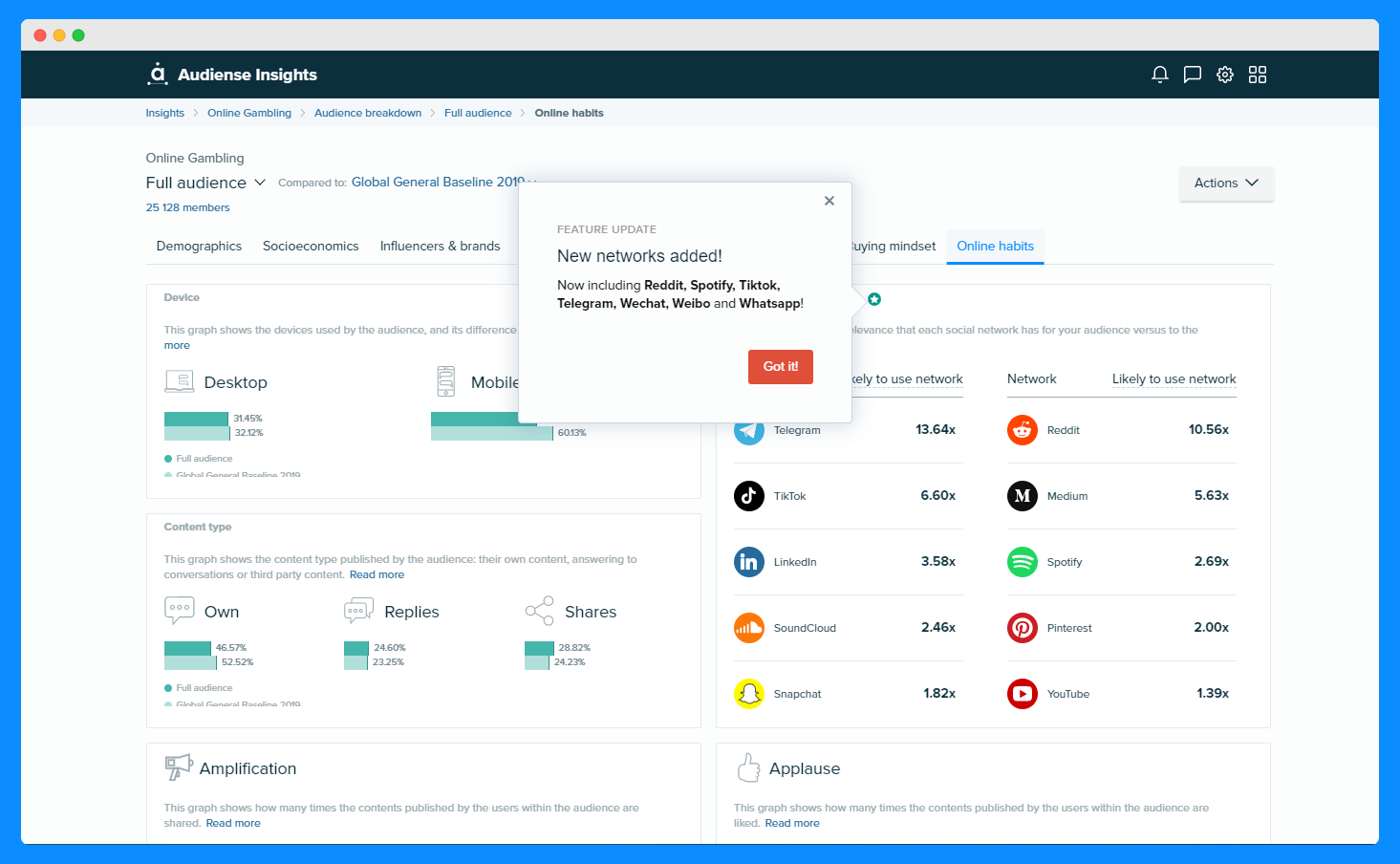Screen dimensions: 1400x864
Task: Click Read more under Applause
Action: 792,823
